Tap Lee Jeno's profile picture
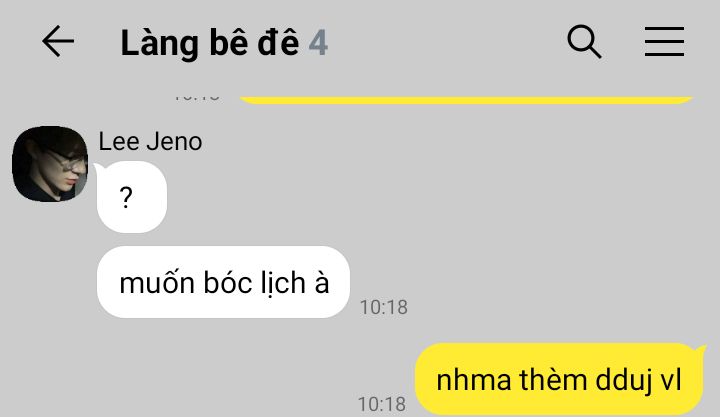720x417 pixels. tap(50, 163)
